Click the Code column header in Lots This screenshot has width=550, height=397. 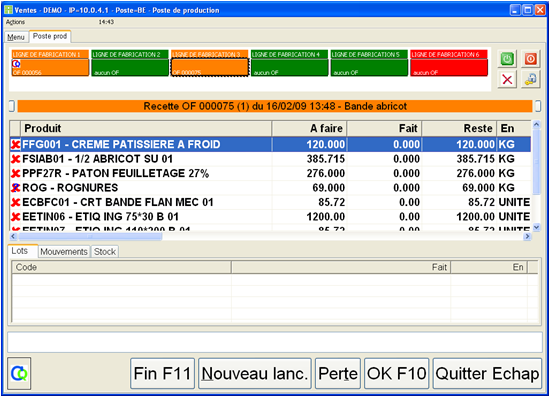[121, 267]
